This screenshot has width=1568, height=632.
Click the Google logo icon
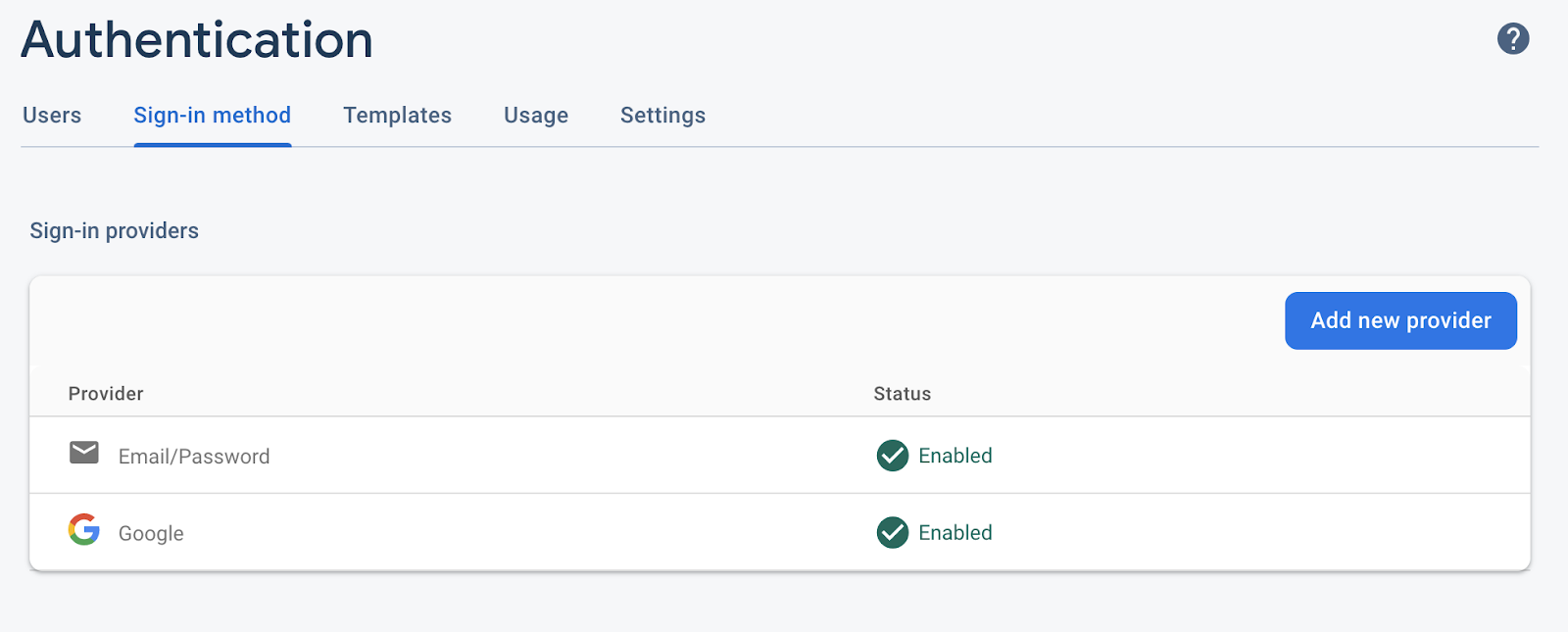[84, 530]
